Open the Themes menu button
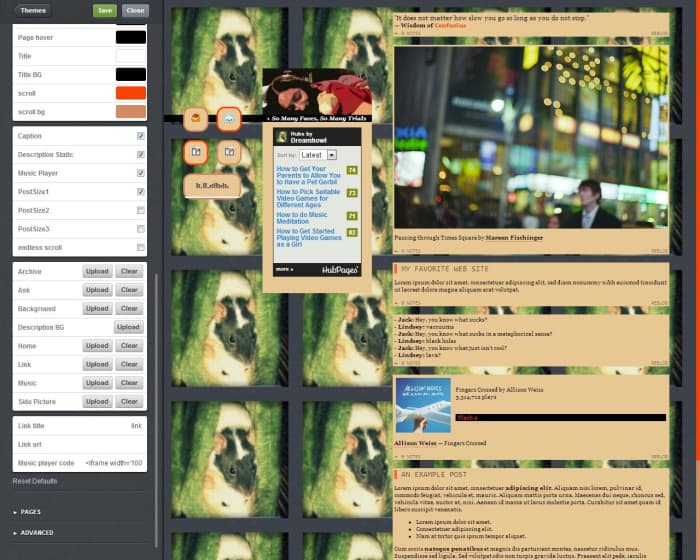This screenshot has width=700, height=560. pos(33,10)
